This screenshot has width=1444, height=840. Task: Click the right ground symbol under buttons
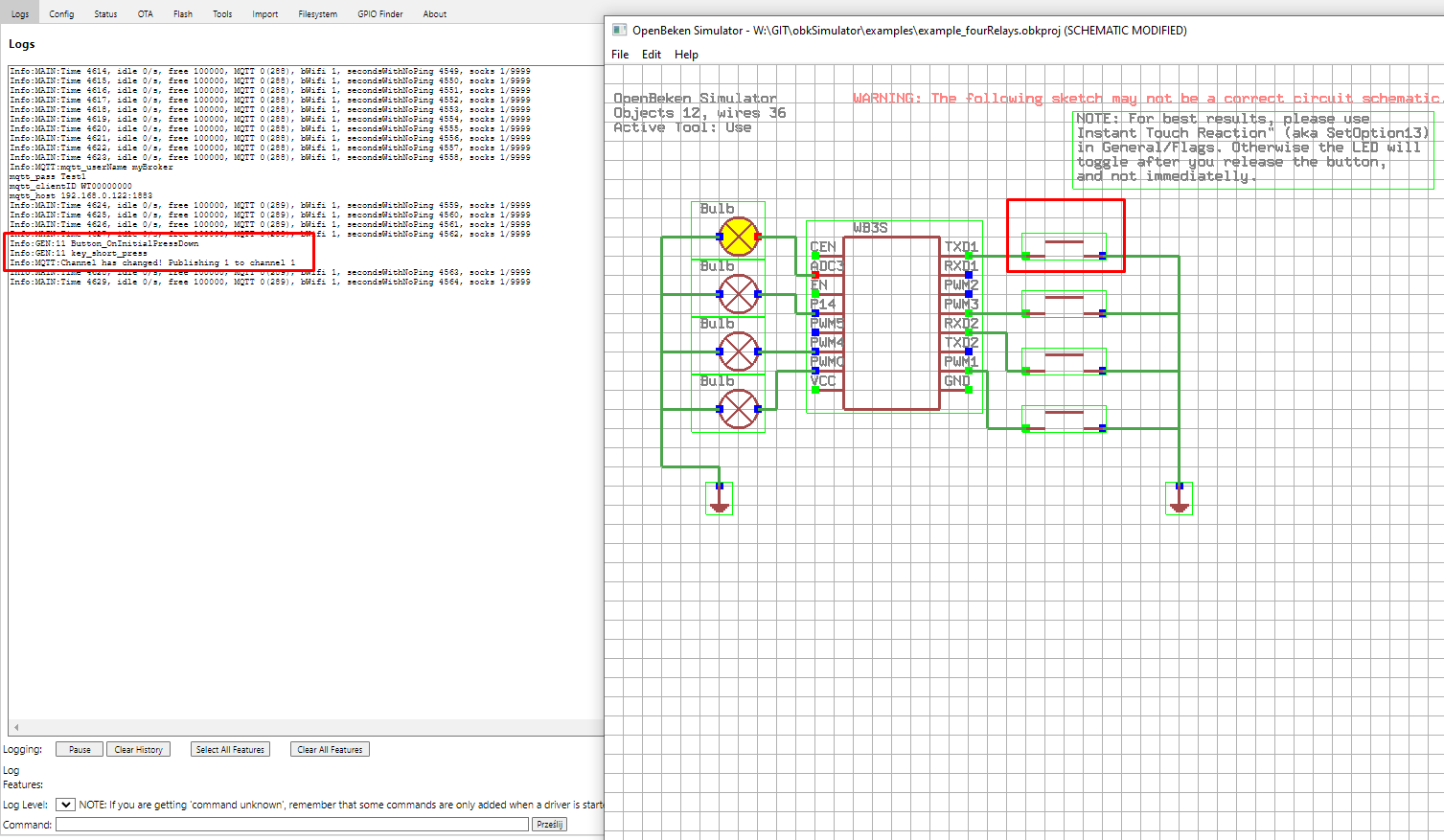pos(1180,499)
